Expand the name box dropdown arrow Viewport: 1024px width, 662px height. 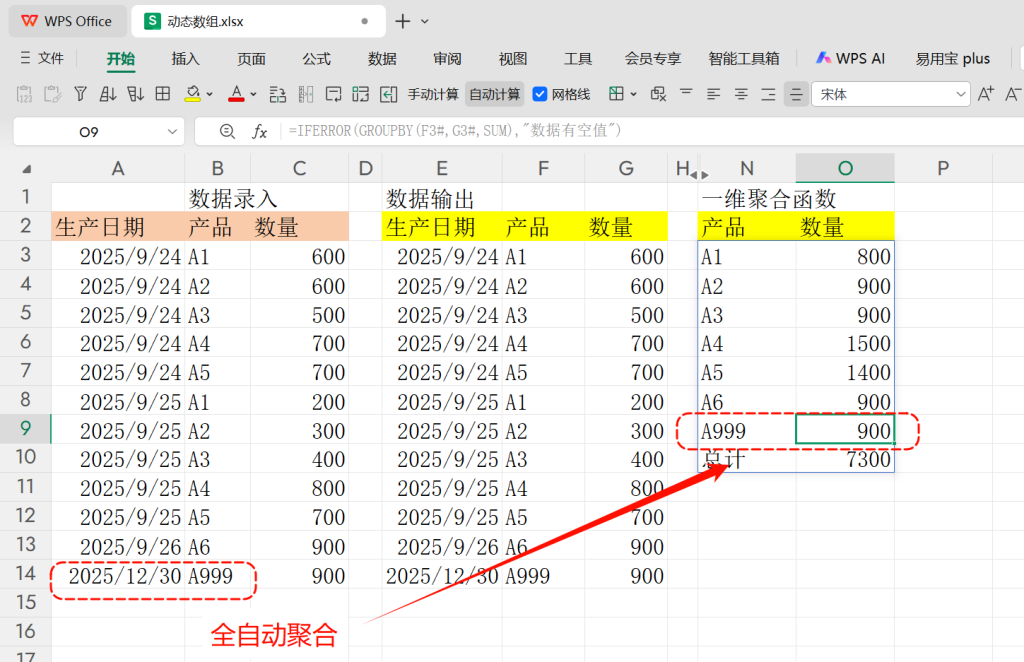point(172,132)
